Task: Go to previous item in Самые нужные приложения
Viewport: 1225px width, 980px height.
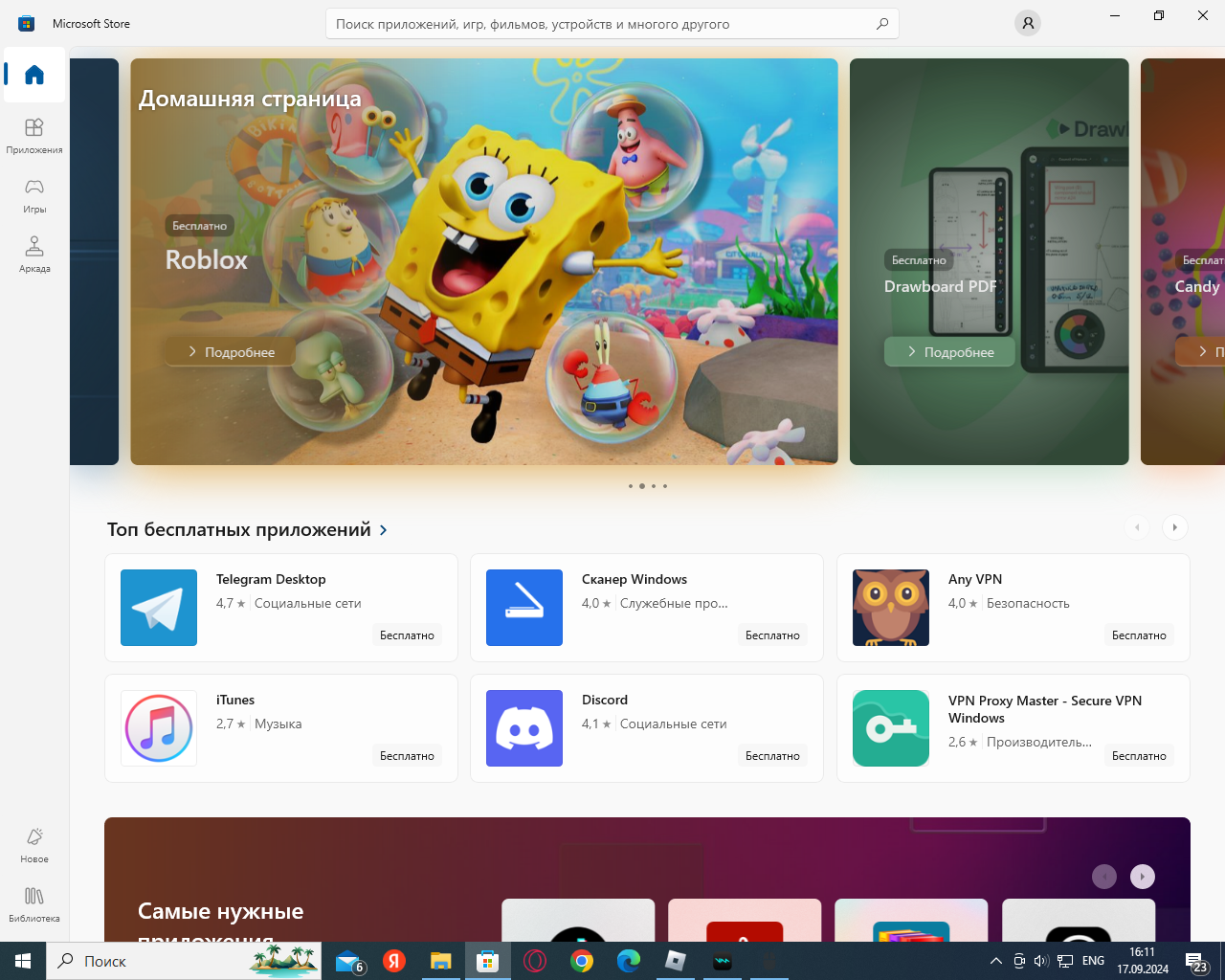Action: (x=1104, y=877)
